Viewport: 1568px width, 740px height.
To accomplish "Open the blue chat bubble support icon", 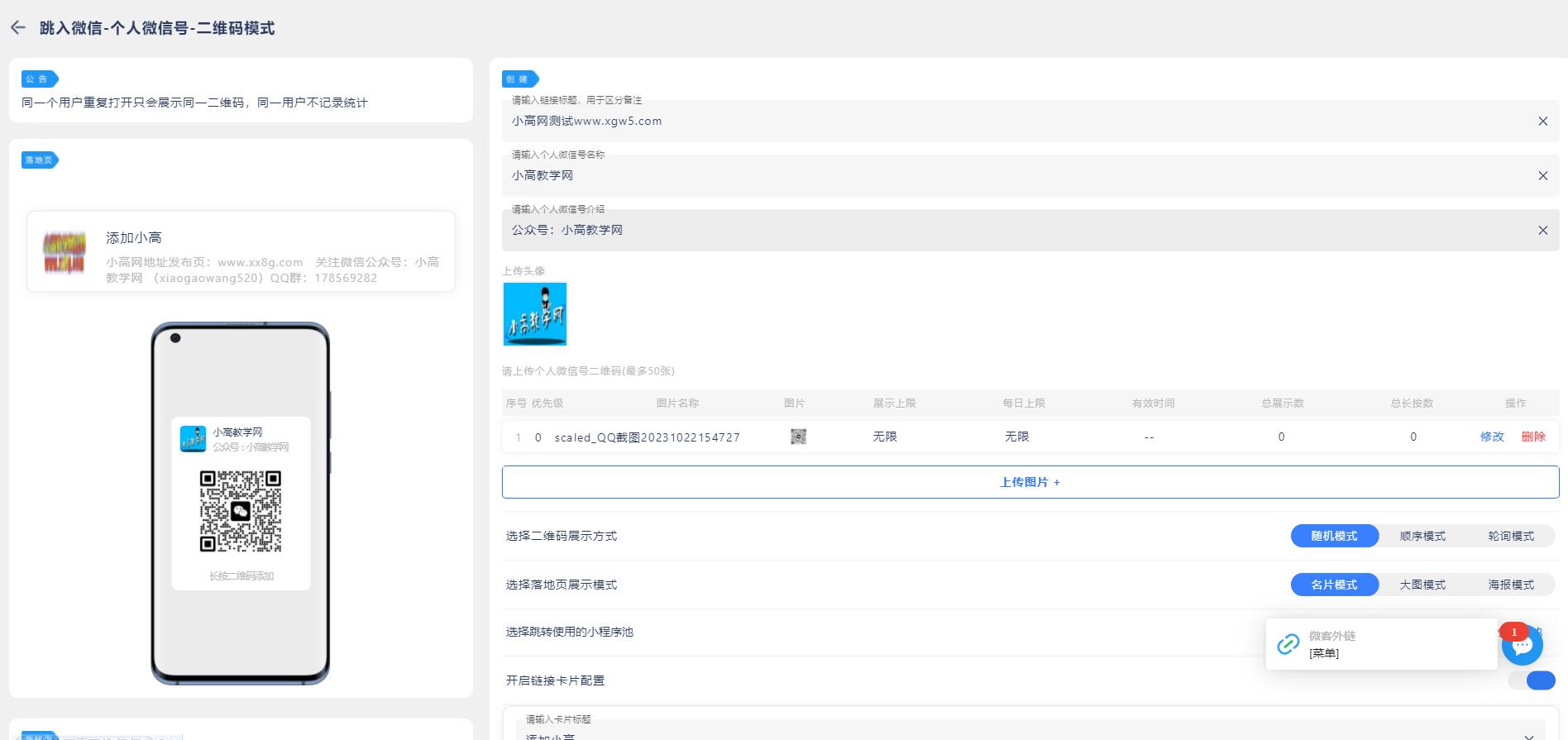I will point(1523,647).
